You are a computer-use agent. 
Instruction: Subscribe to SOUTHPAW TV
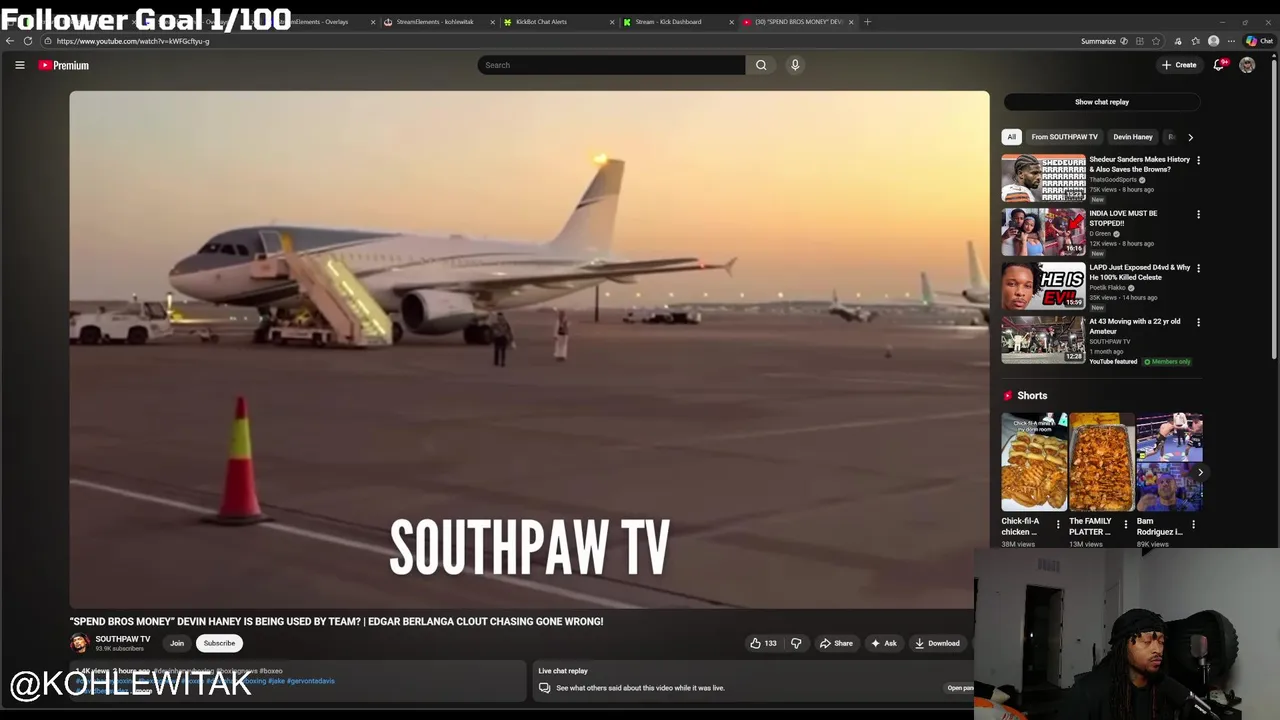pos(219,643)
